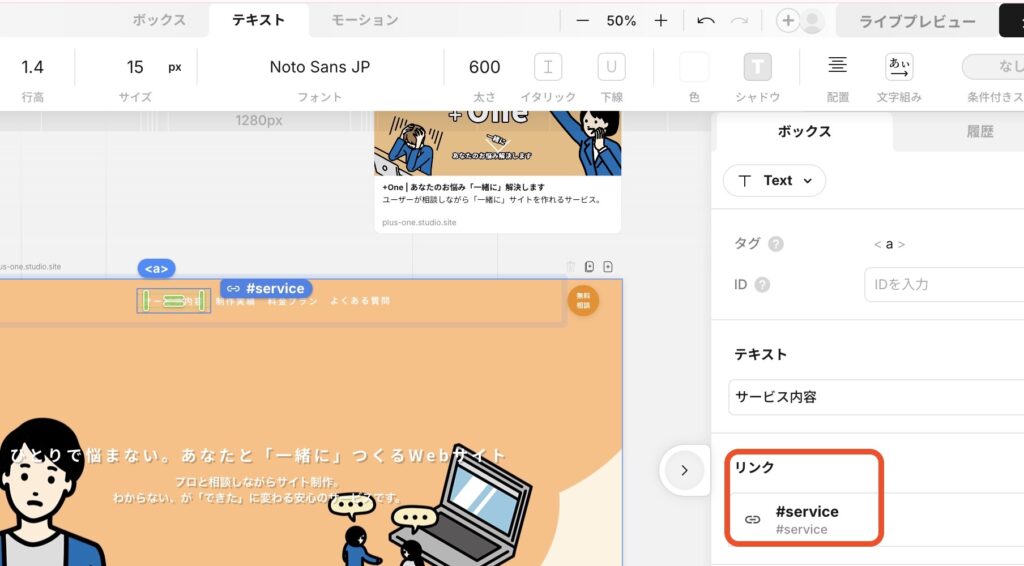Image resolution: width=1024 pixels, height=566 pixels.
Task: Show help for タグ
Action: 776,244
